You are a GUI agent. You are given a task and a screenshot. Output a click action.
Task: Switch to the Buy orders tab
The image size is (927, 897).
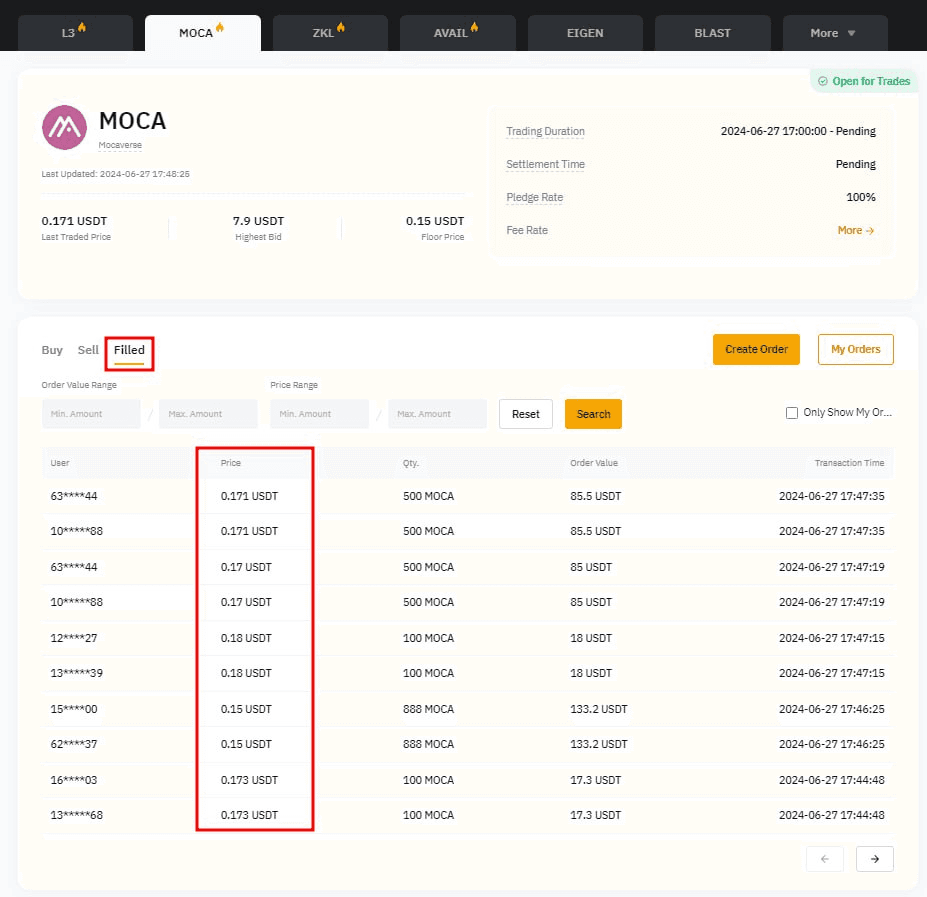click(52, 350)
